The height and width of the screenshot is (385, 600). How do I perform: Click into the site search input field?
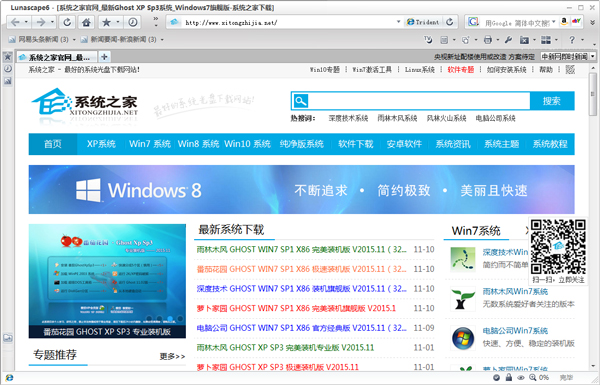click(419, 101)
